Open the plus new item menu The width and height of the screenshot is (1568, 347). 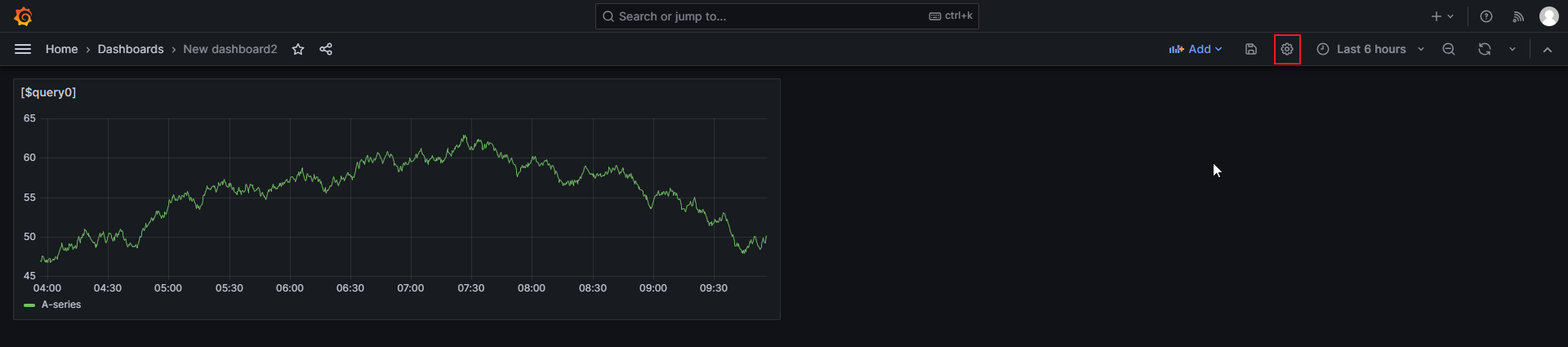[1442, 16]
